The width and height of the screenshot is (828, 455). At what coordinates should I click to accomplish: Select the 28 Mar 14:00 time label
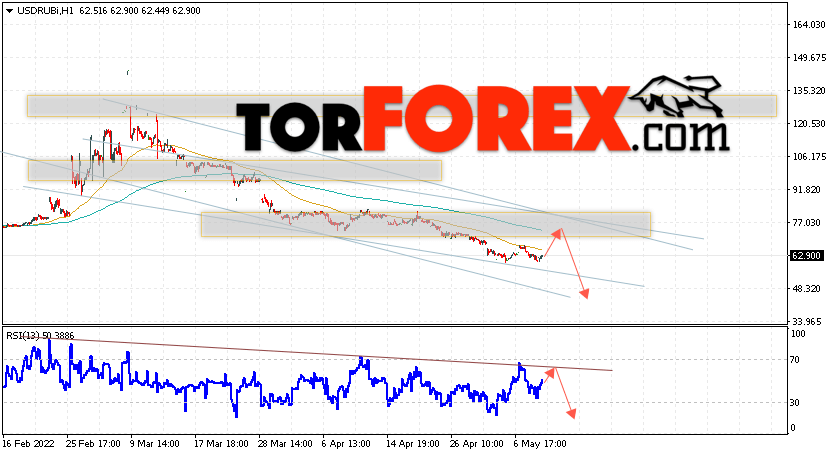286,444
